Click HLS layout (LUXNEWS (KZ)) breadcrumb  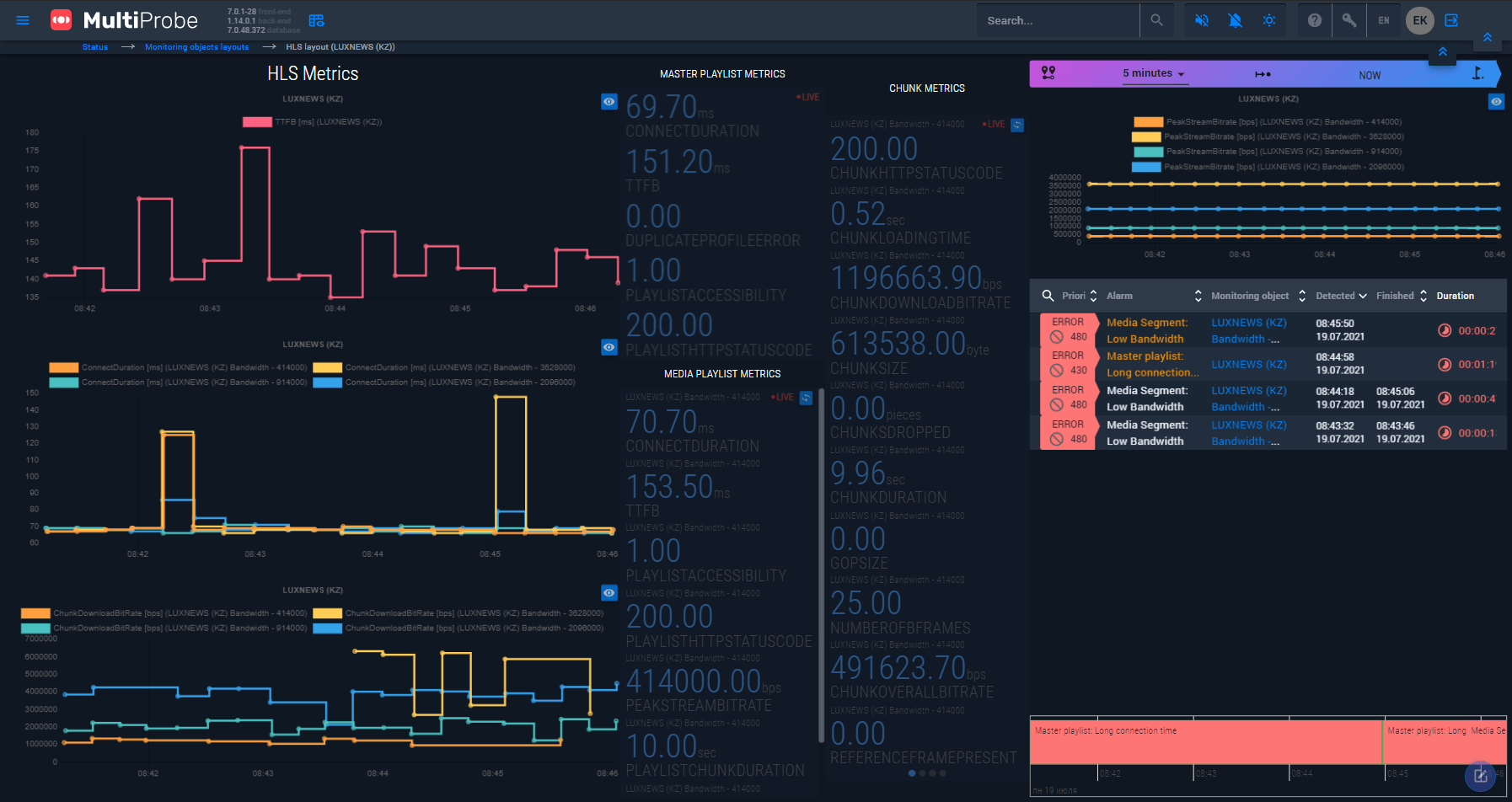[340, 47]
